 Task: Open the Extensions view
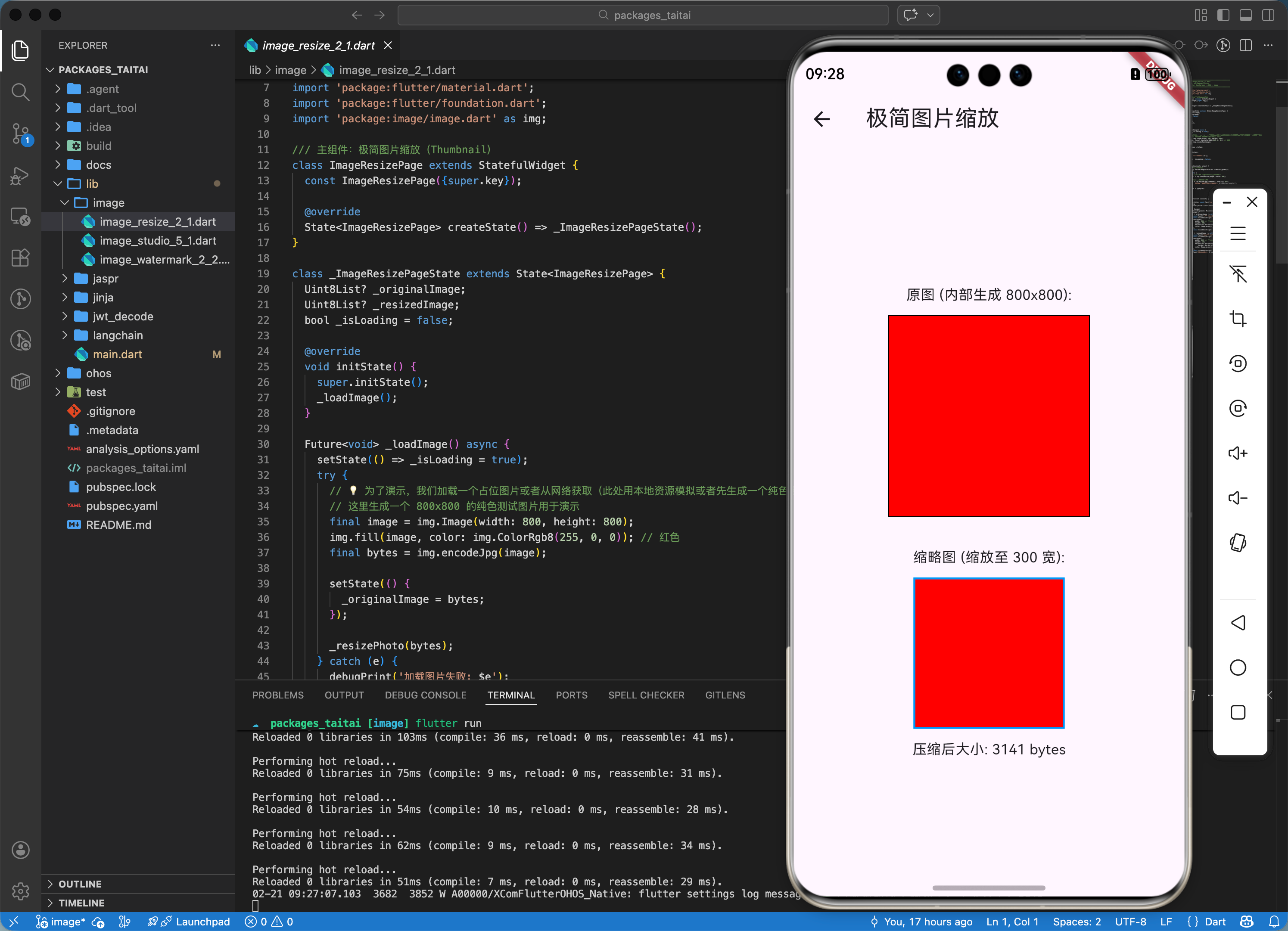tap(20, 258)
